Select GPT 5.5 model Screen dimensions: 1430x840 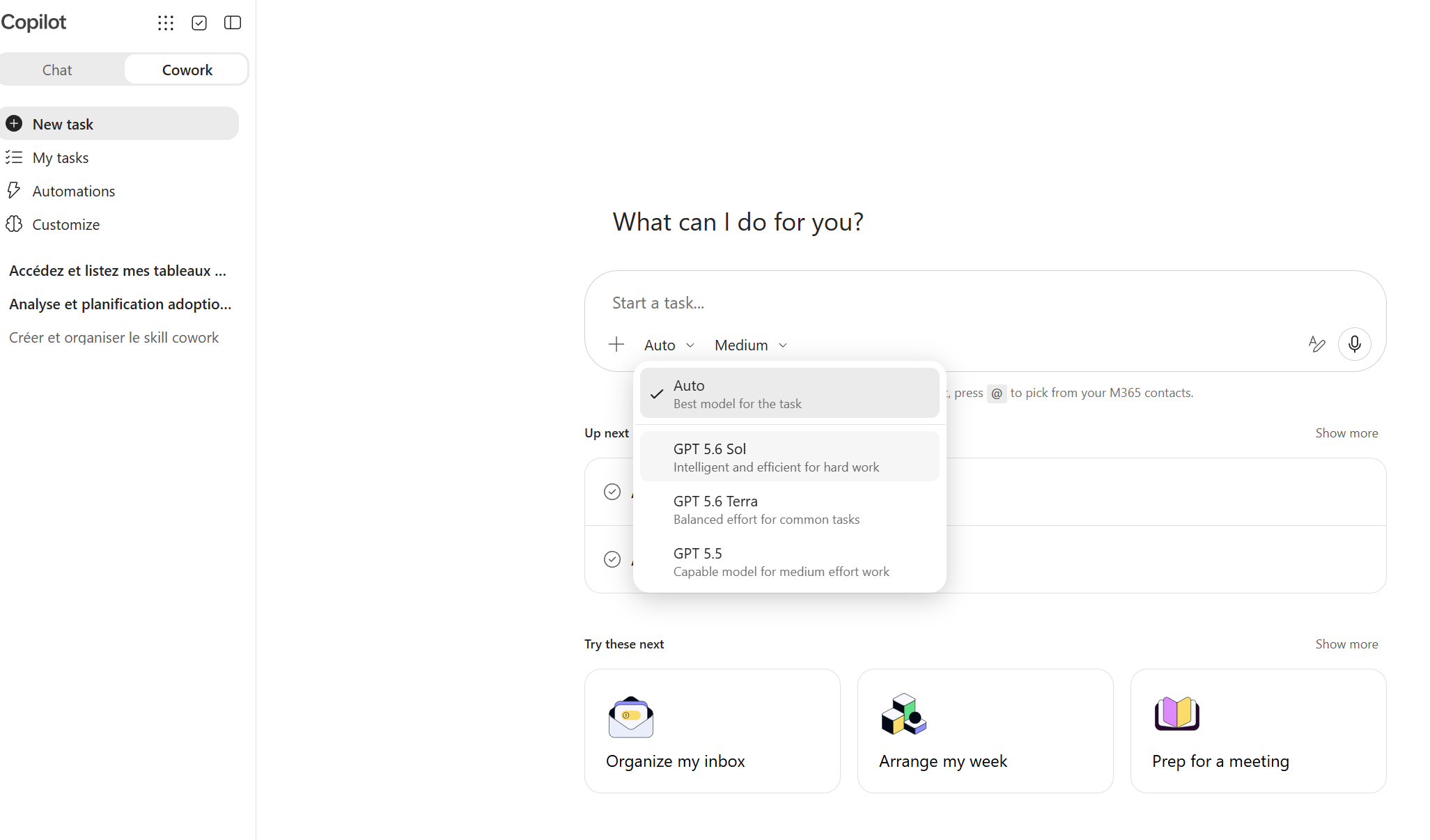(790, 561)
